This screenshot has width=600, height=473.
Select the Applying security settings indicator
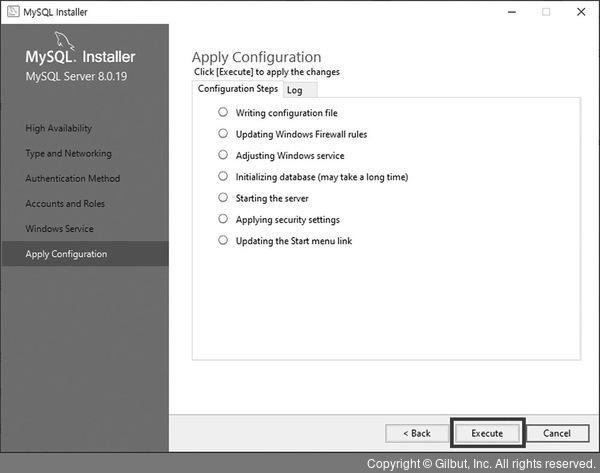(x=223, y=219)
